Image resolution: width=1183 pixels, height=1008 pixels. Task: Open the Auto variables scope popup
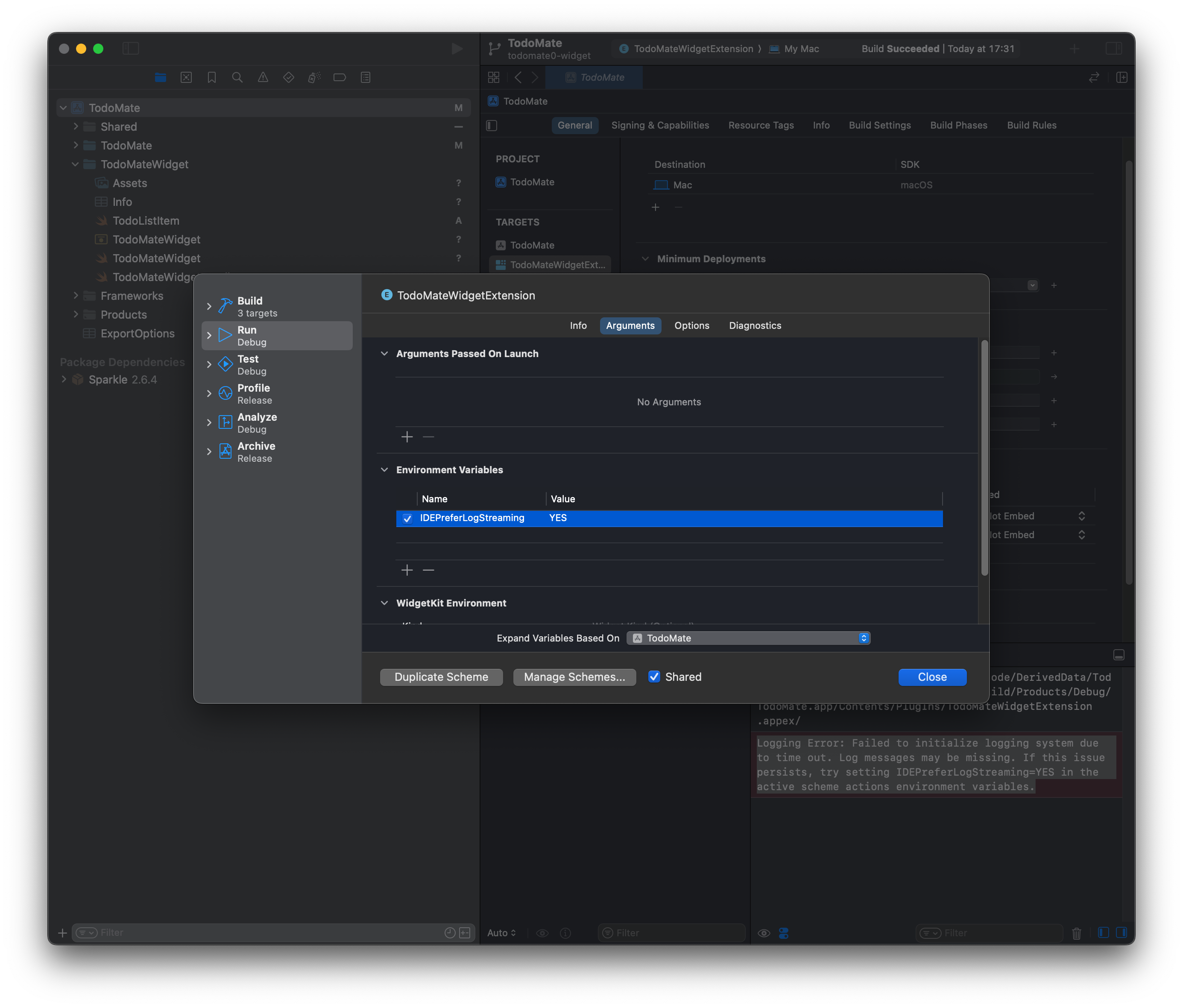(x=501, y=933)
